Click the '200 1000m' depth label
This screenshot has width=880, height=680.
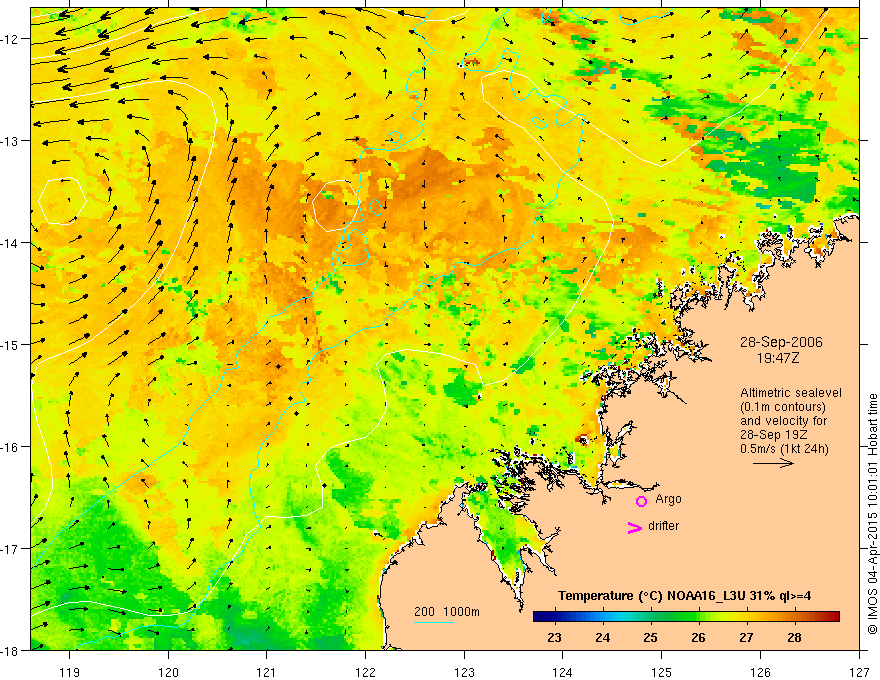click(x=447, y=612)
